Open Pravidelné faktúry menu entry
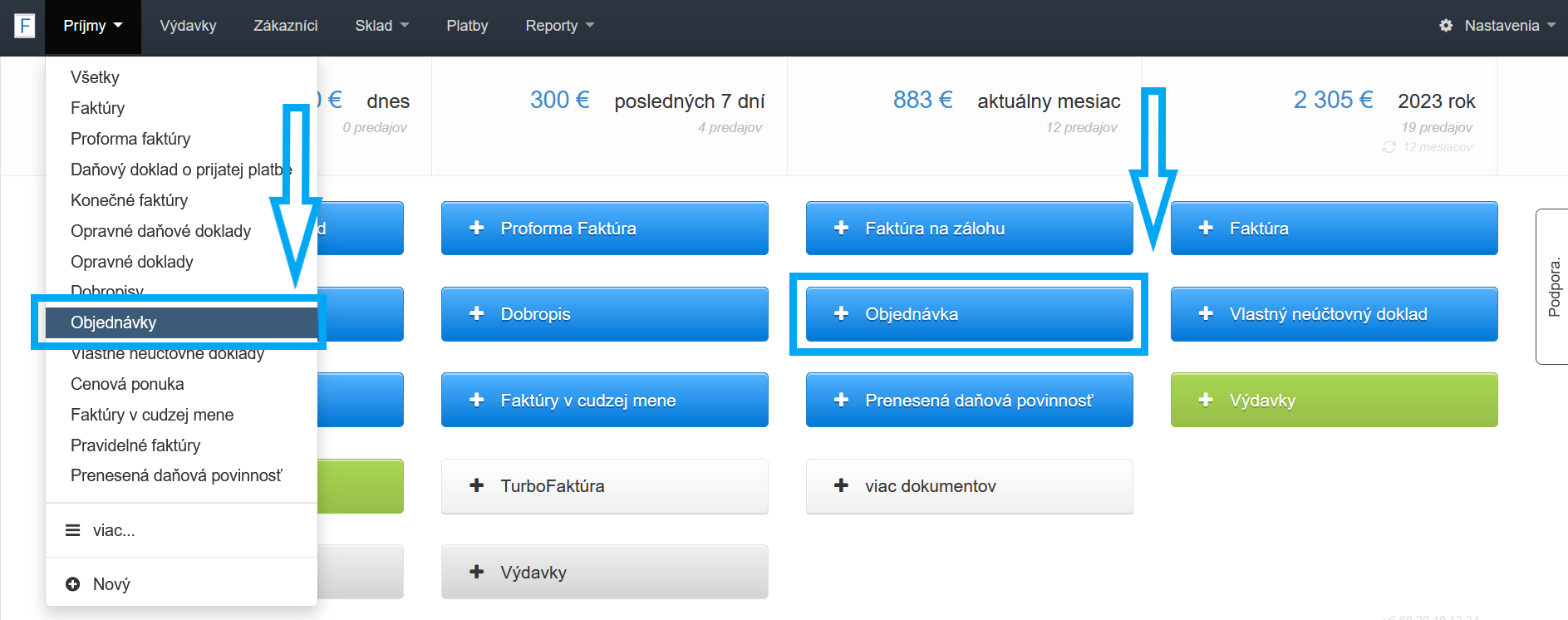1568x620 pixels. tap(135, 445)
